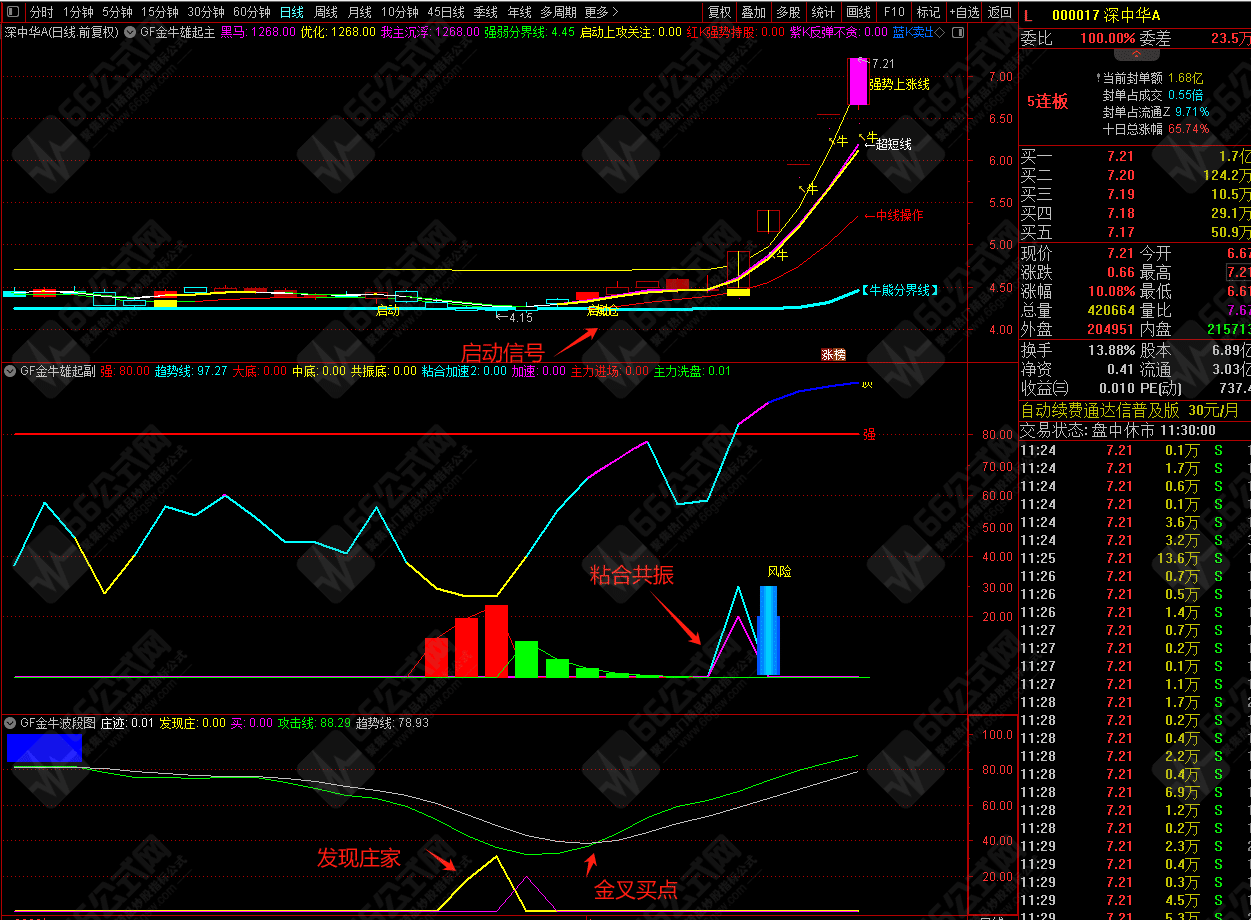Click the 买三 7.19 bid row
This screenshot has height=920, width=1251.
[x=1135, y=194]
